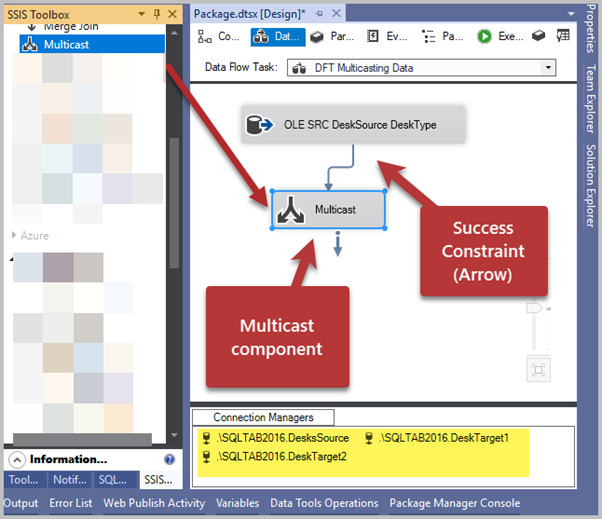The image size is (602, 519).
Task: Open the Parameters designer tab
Action: tap(332, 37)
